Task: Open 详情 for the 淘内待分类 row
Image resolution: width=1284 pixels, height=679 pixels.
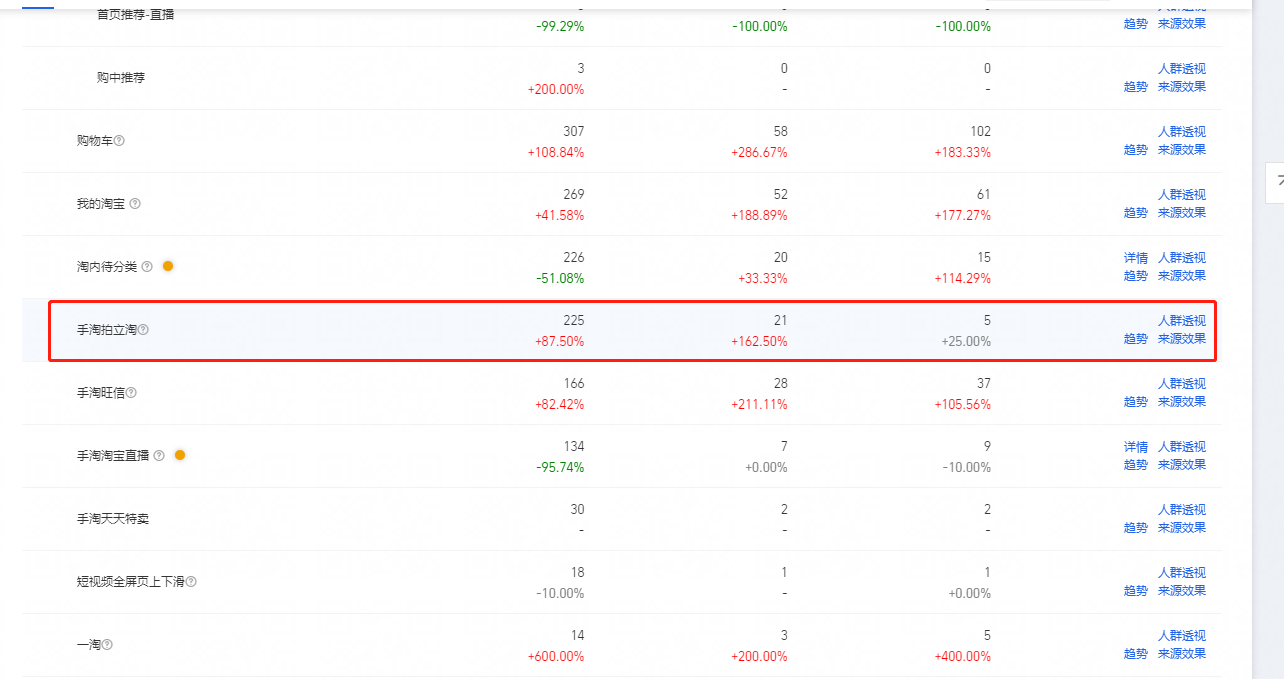Action: coord(1135,258)
